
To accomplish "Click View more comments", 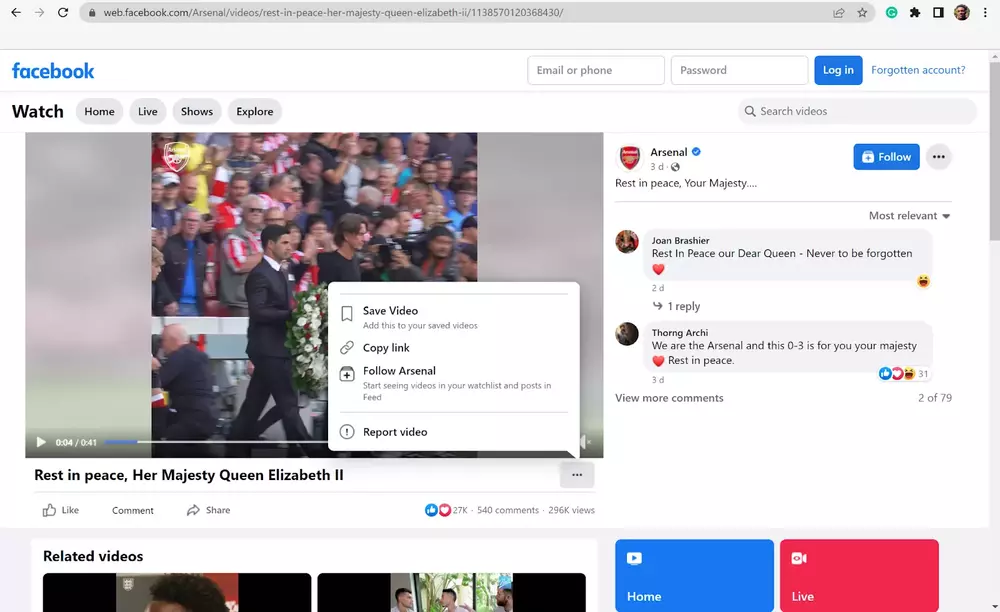I will (x=669, y=398).
